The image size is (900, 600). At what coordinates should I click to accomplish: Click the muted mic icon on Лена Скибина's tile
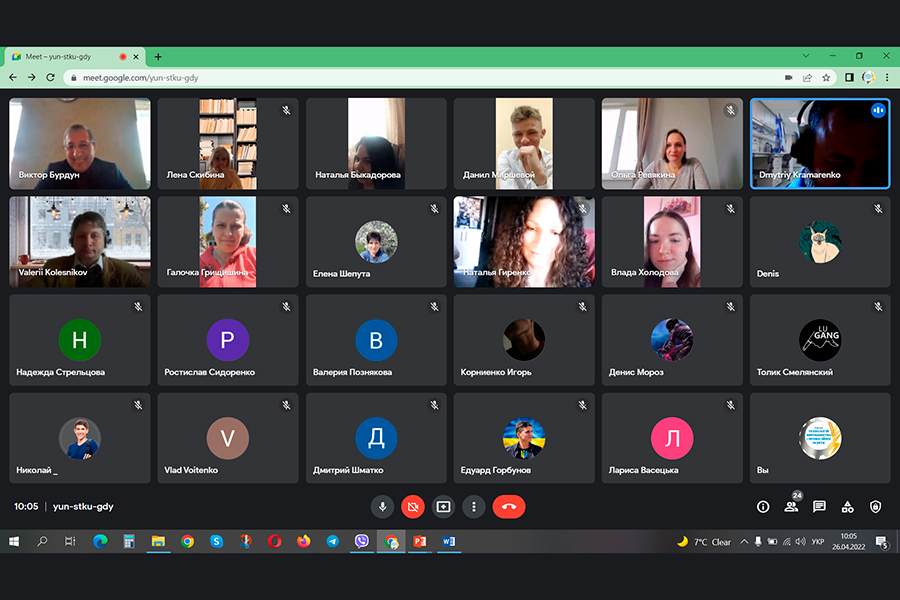click(x=286, y=110)
